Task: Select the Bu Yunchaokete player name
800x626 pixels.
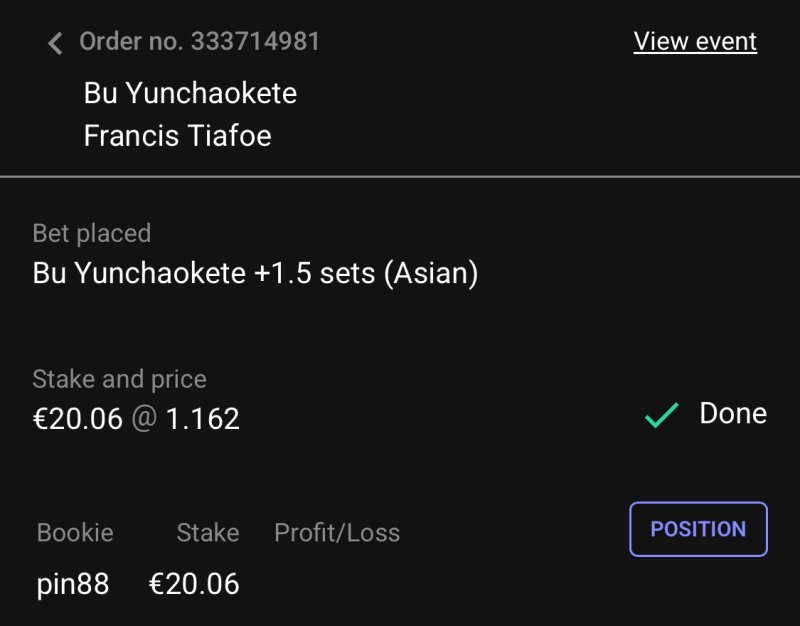Action: coord(190,93)
